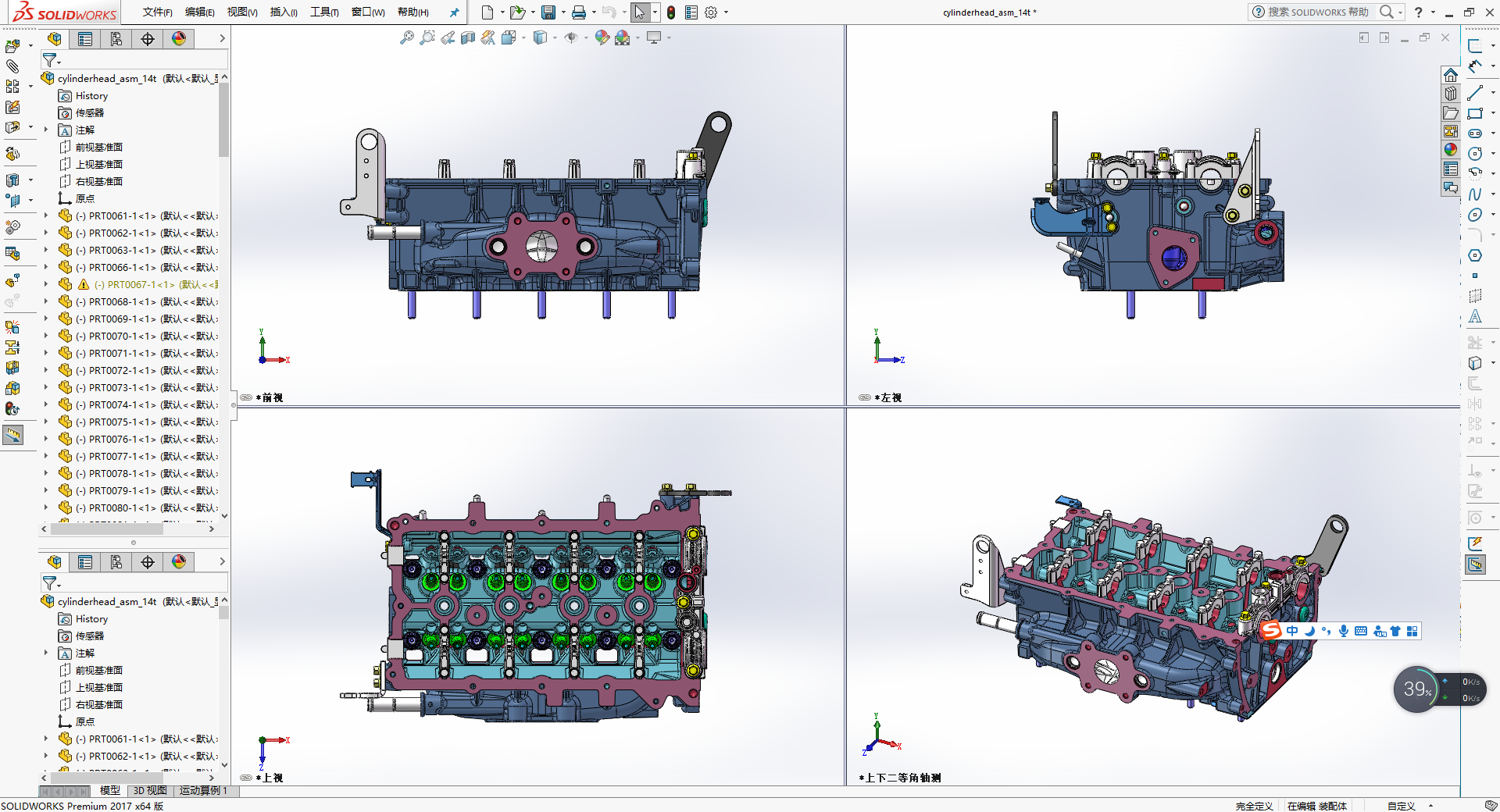The width and height of the screenshot is (1500, 812).
Task: Open the 工具(T) menu
Action: tap(324, 12)
